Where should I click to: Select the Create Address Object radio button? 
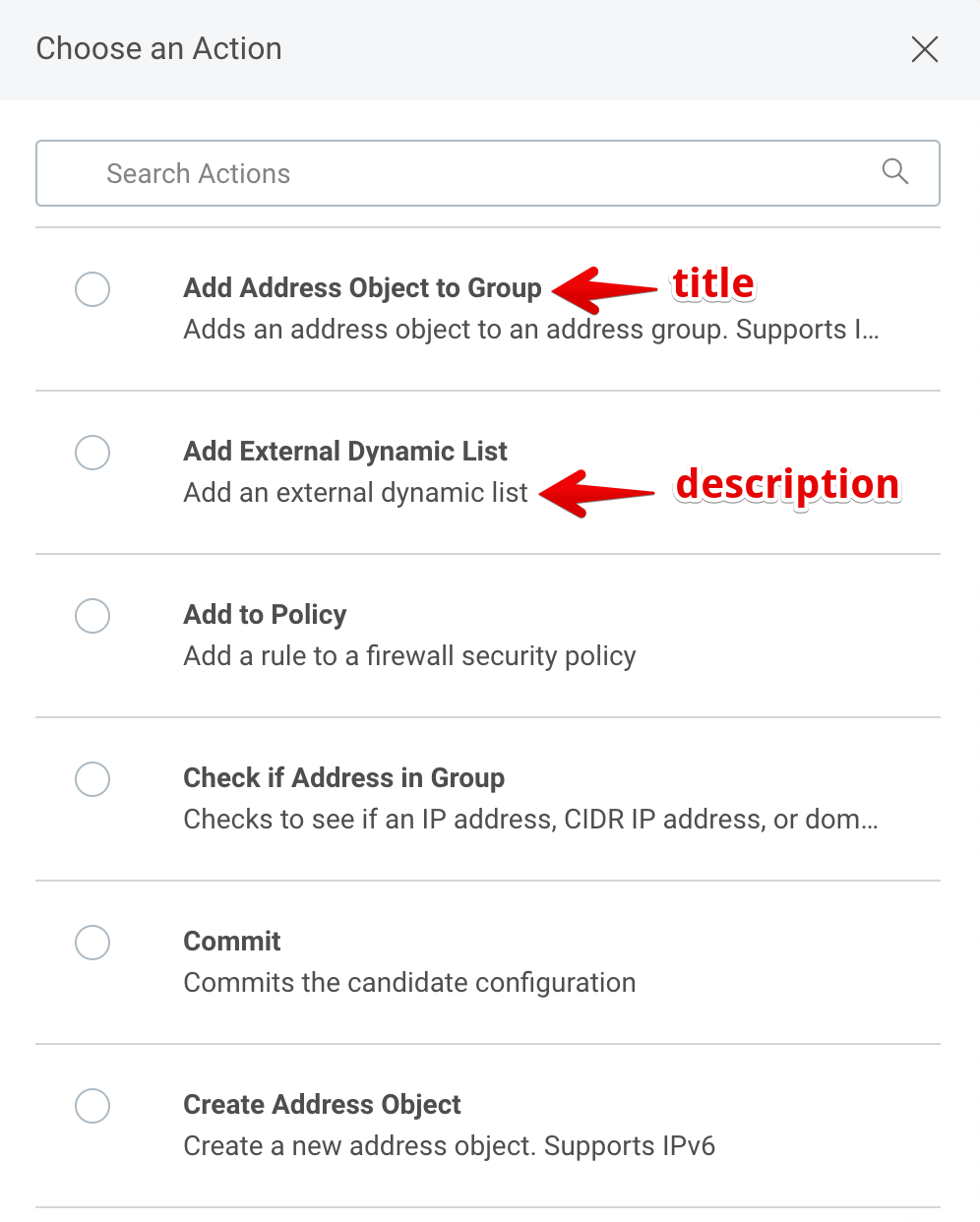click(x=92, y=1106)
